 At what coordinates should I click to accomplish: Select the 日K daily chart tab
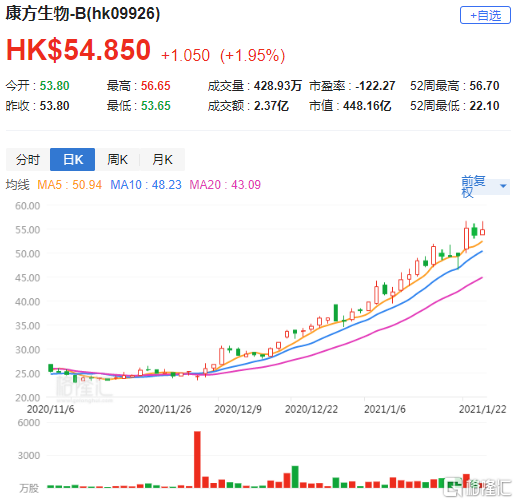(x=73, y=159)
